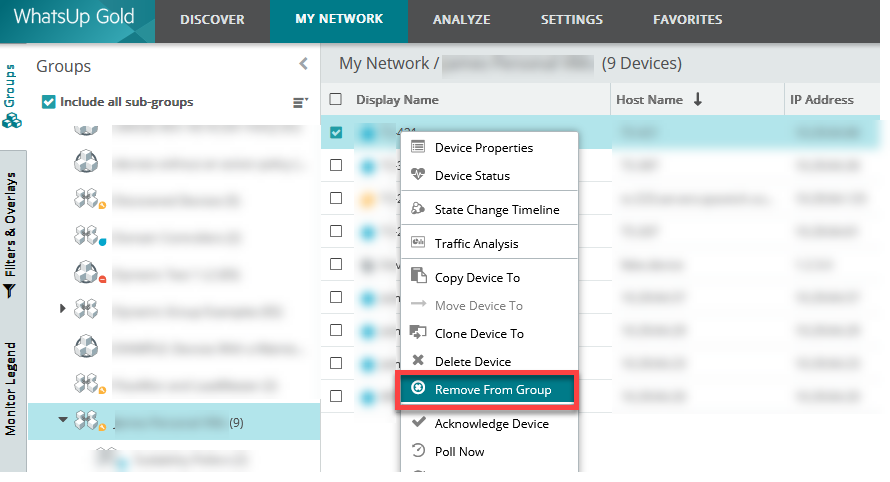Select Poll Now from context menu
890x482 pixels.
pyautogui.click(x=489, y=451)
